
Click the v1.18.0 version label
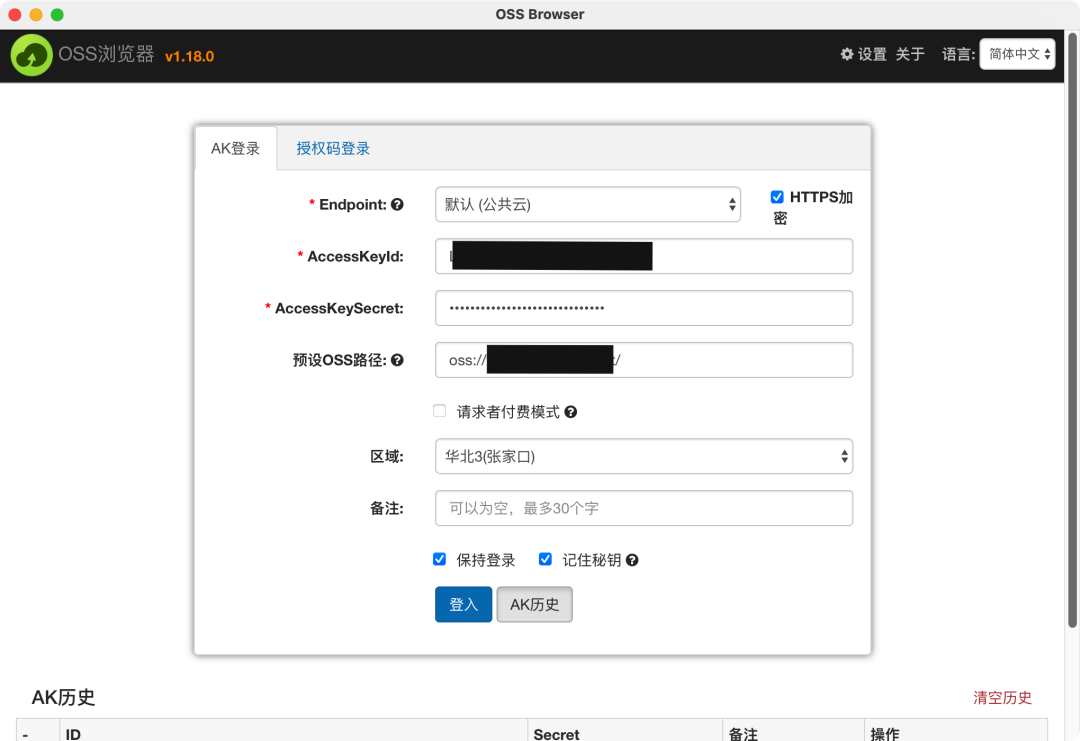189,56
